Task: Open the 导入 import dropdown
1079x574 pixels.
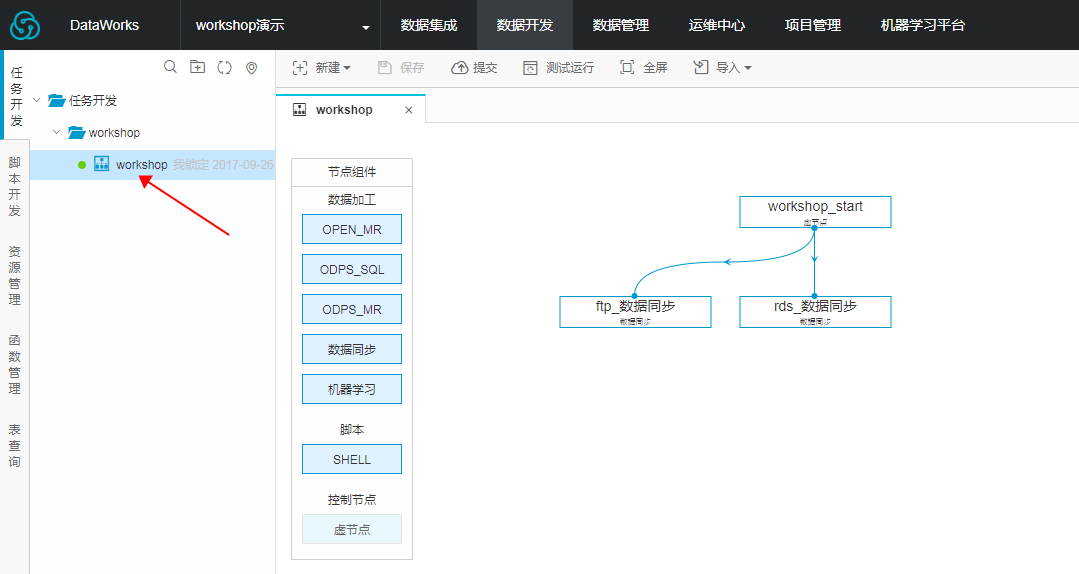Action: (x=722, y=67)
